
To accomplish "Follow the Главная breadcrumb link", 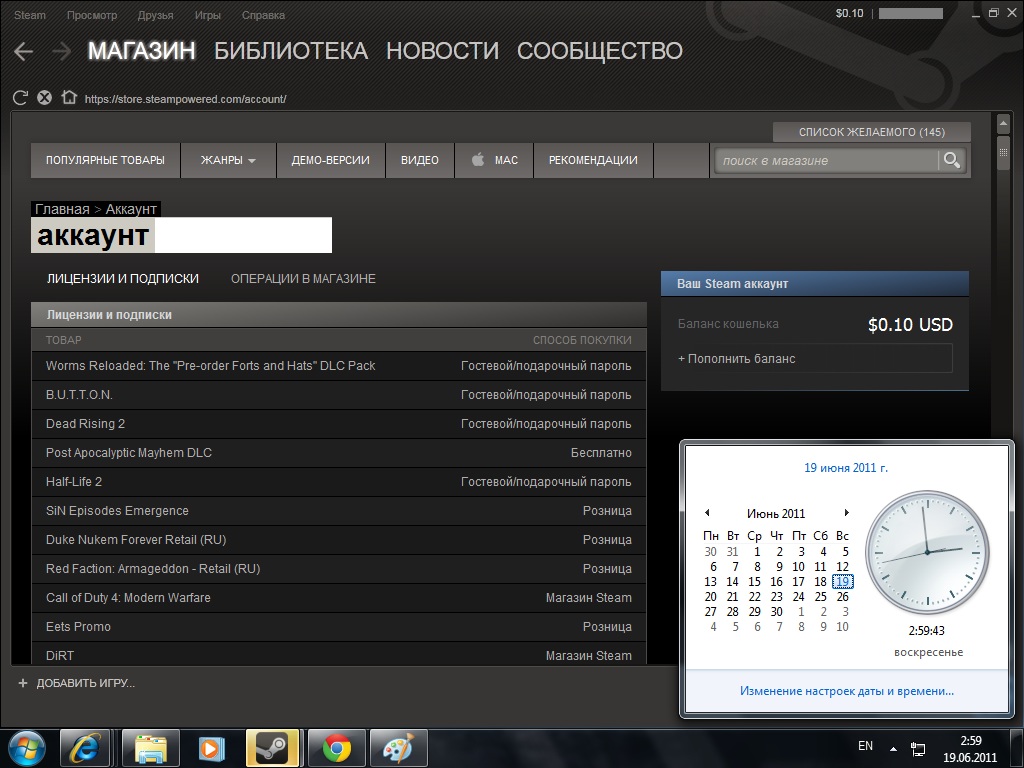I will (62, 209).
